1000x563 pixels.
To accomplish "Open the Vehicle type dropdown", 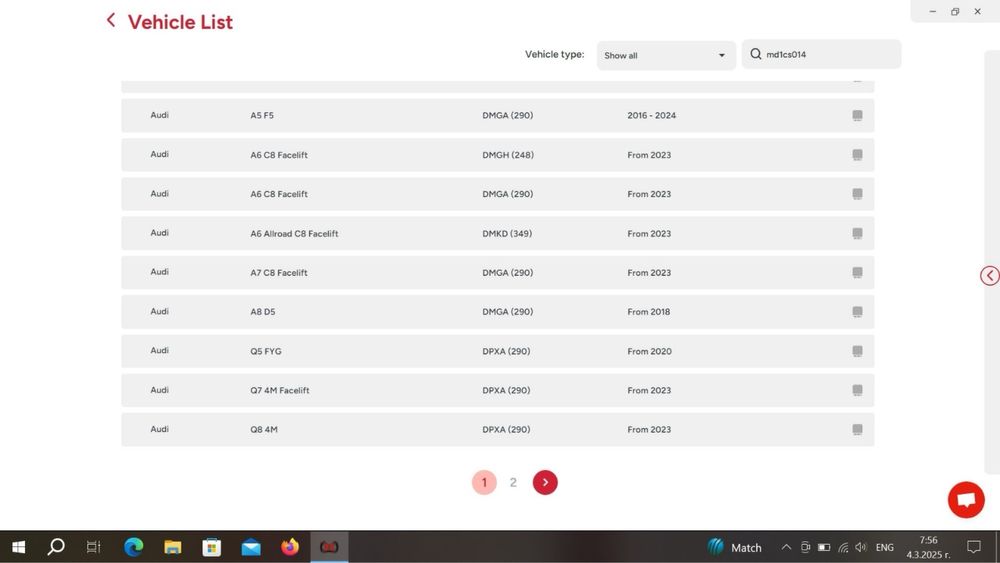I will coord(666,55).
